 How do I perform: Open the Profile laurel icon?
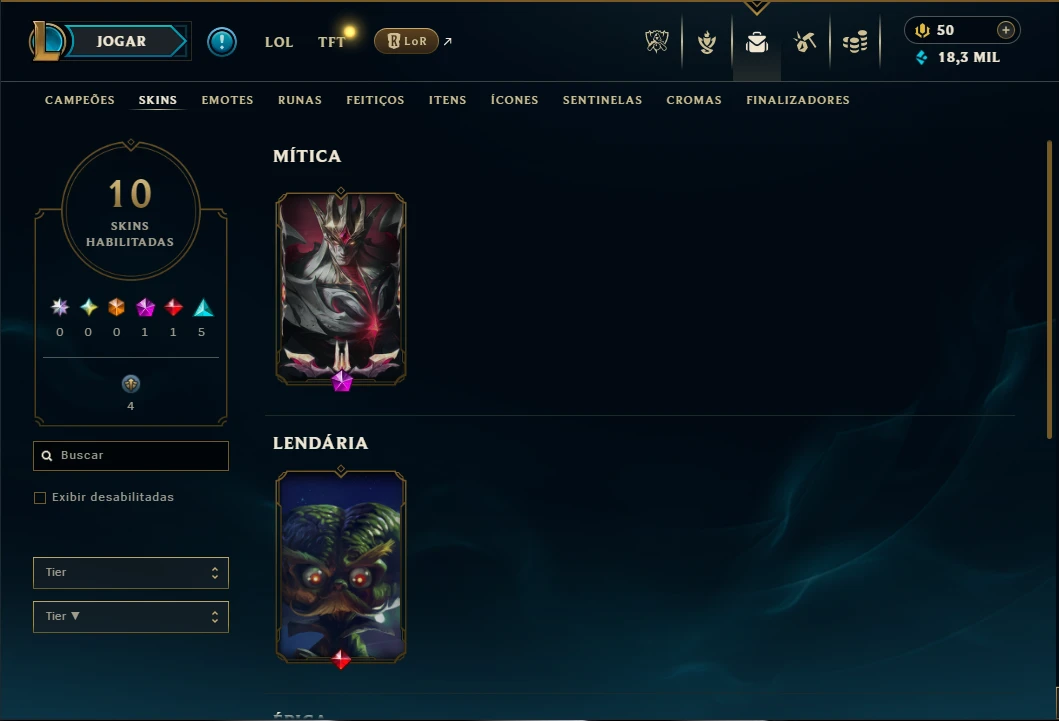coord(706,43)
